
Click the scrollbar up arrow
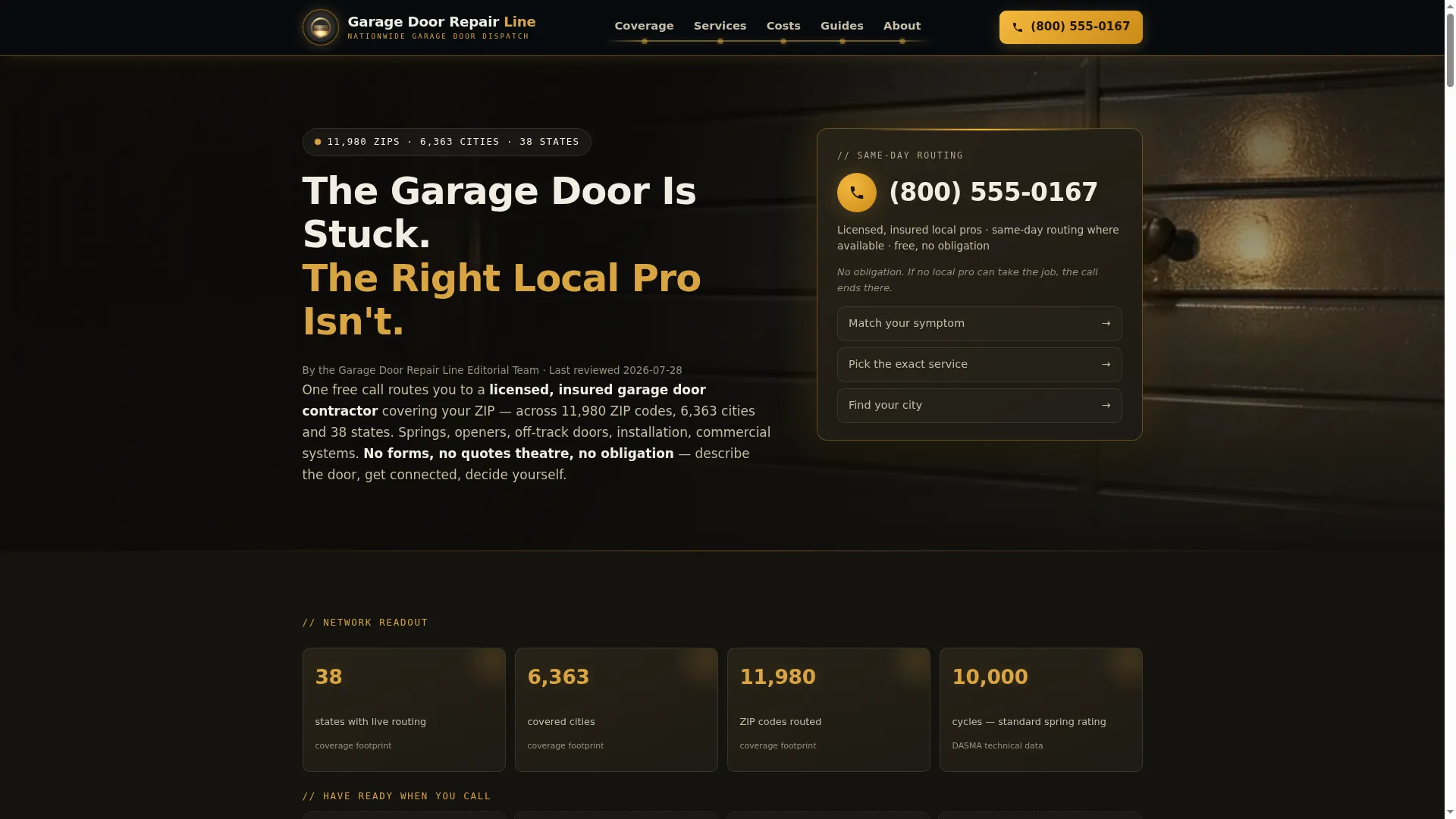point(1450,5)
